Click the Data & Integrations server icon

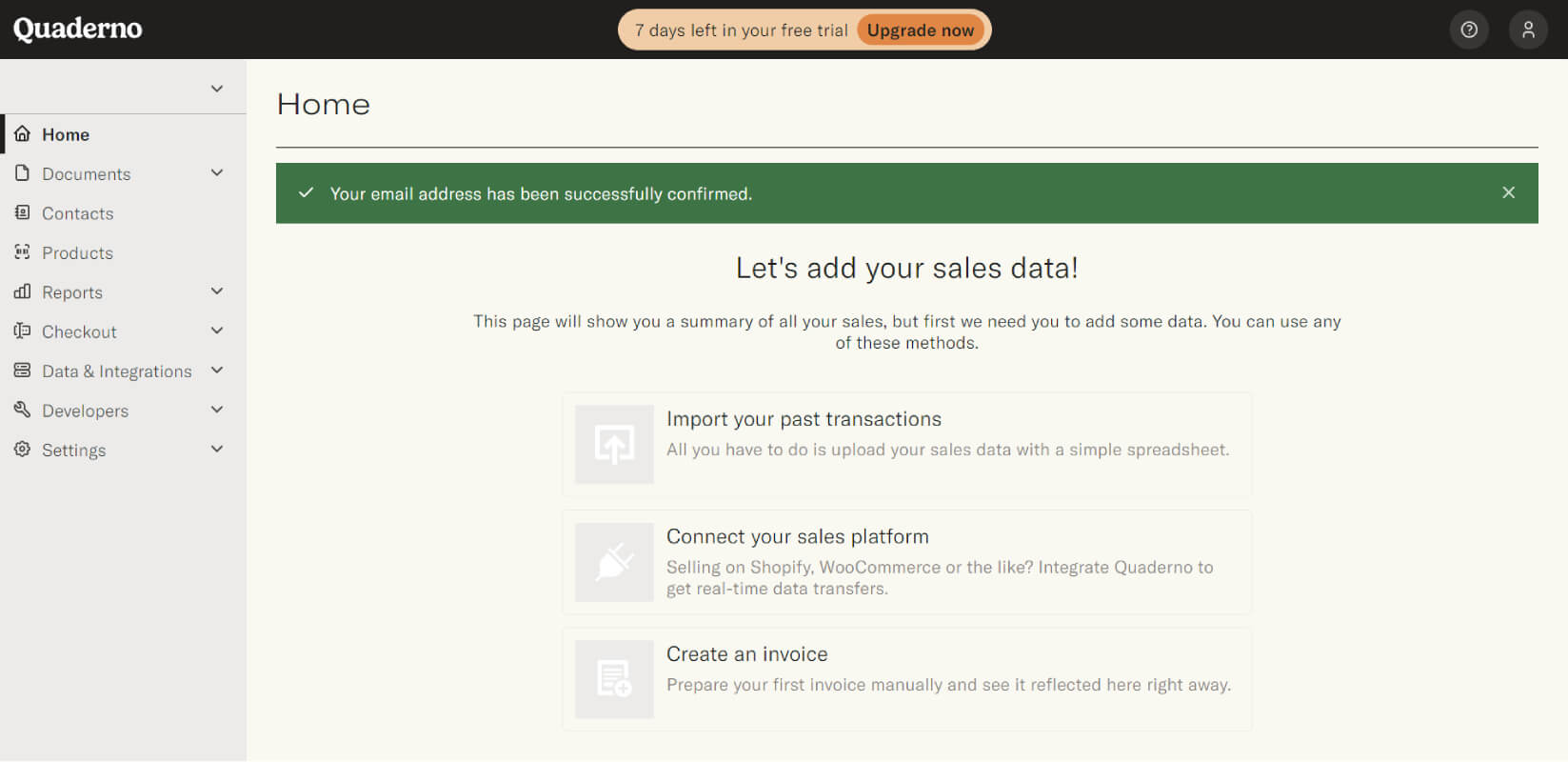[22, 370]
